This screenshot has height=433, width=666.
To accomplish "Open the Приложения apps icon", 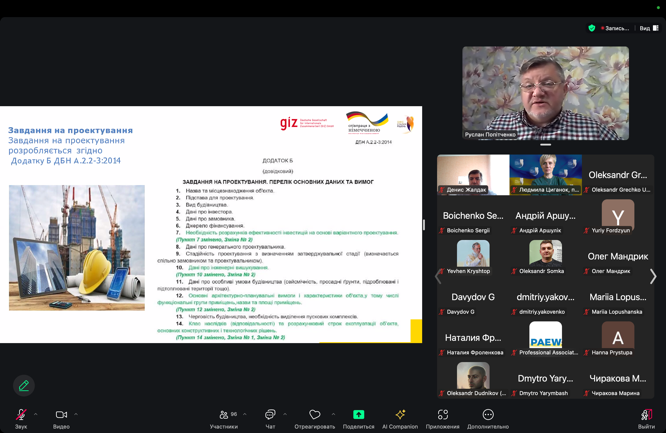I will (x=443, y=415).
